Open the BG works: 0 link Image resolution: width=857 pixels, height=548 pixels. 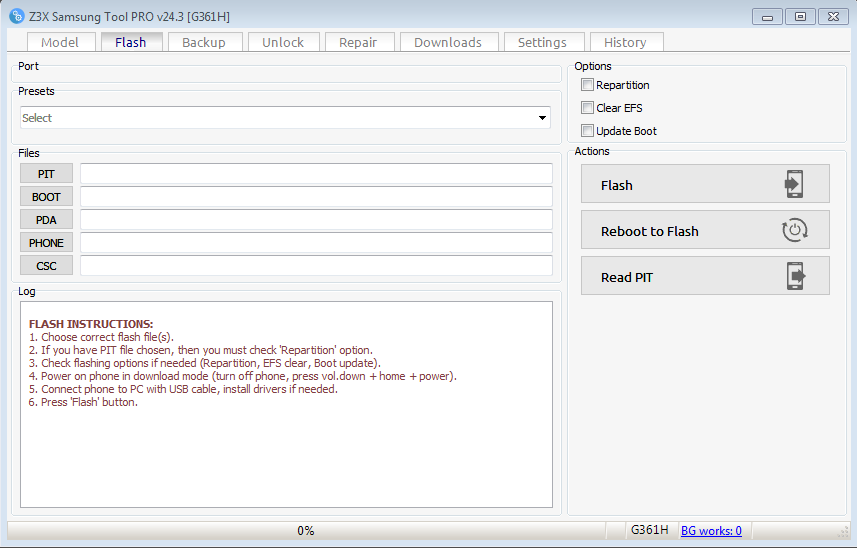click(711, 531)
